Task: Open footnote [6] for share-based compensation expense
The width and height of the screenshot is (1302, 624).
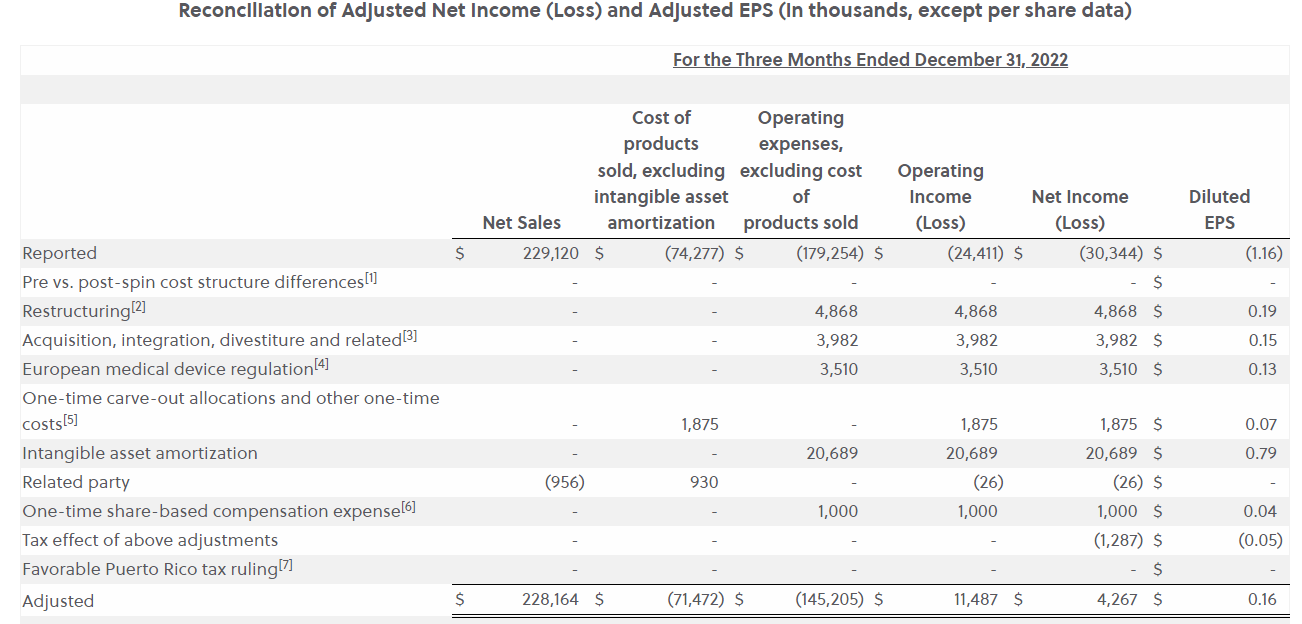Action: (408, 509)
